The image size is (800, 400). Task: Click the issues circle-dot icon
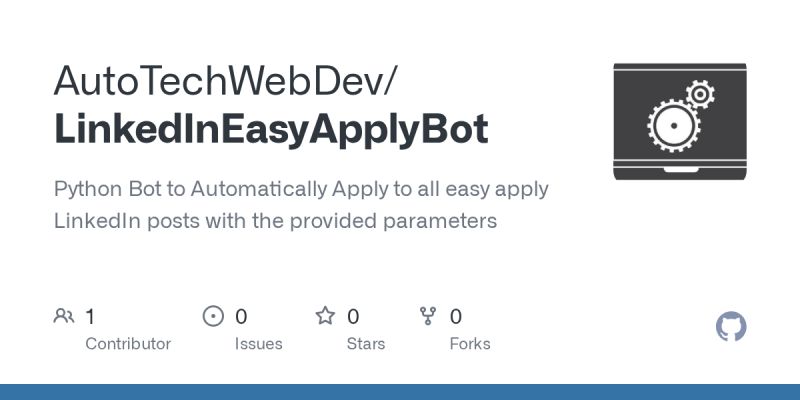pos(213,316)
